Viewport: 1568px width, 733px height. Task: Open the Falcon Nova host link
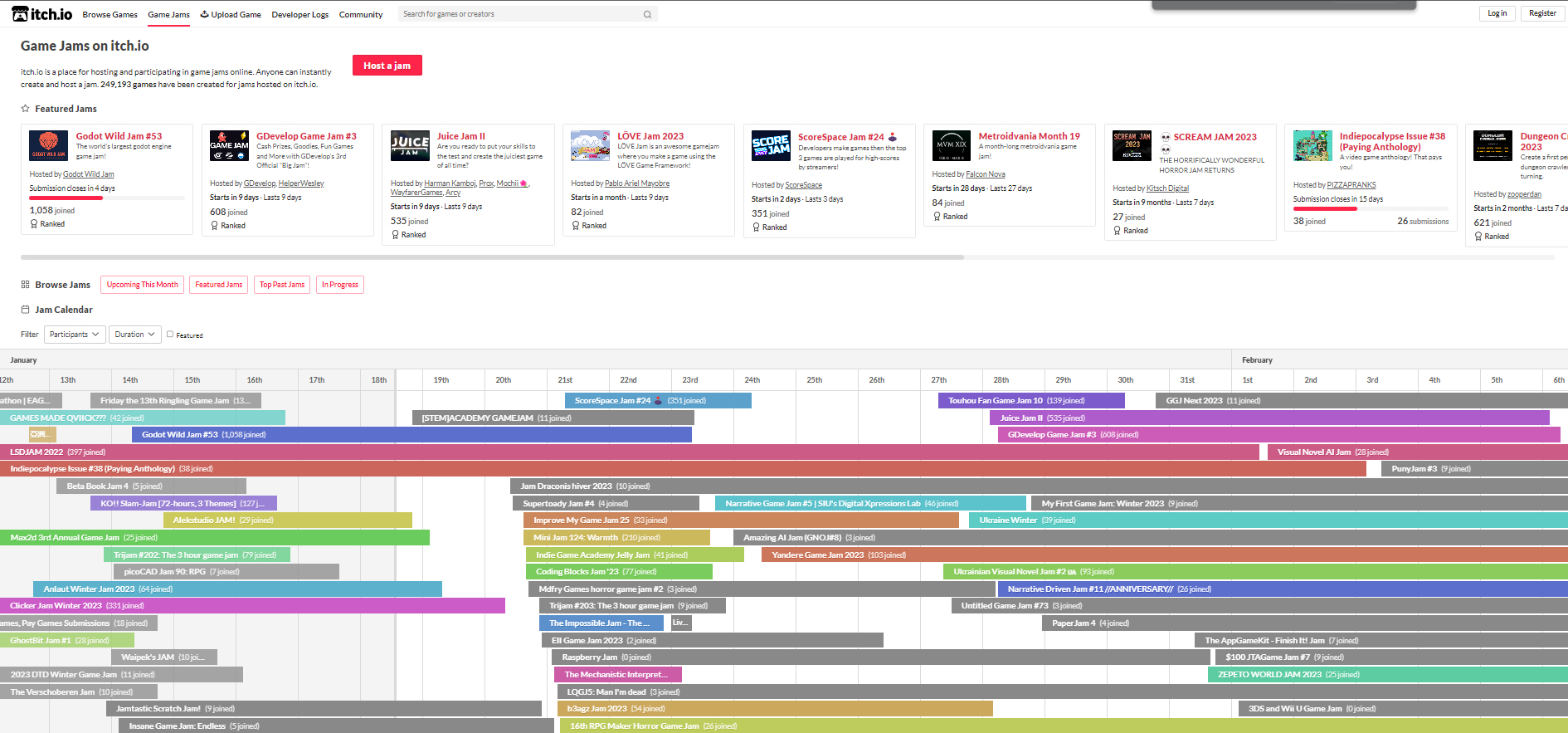pos(986,174)
